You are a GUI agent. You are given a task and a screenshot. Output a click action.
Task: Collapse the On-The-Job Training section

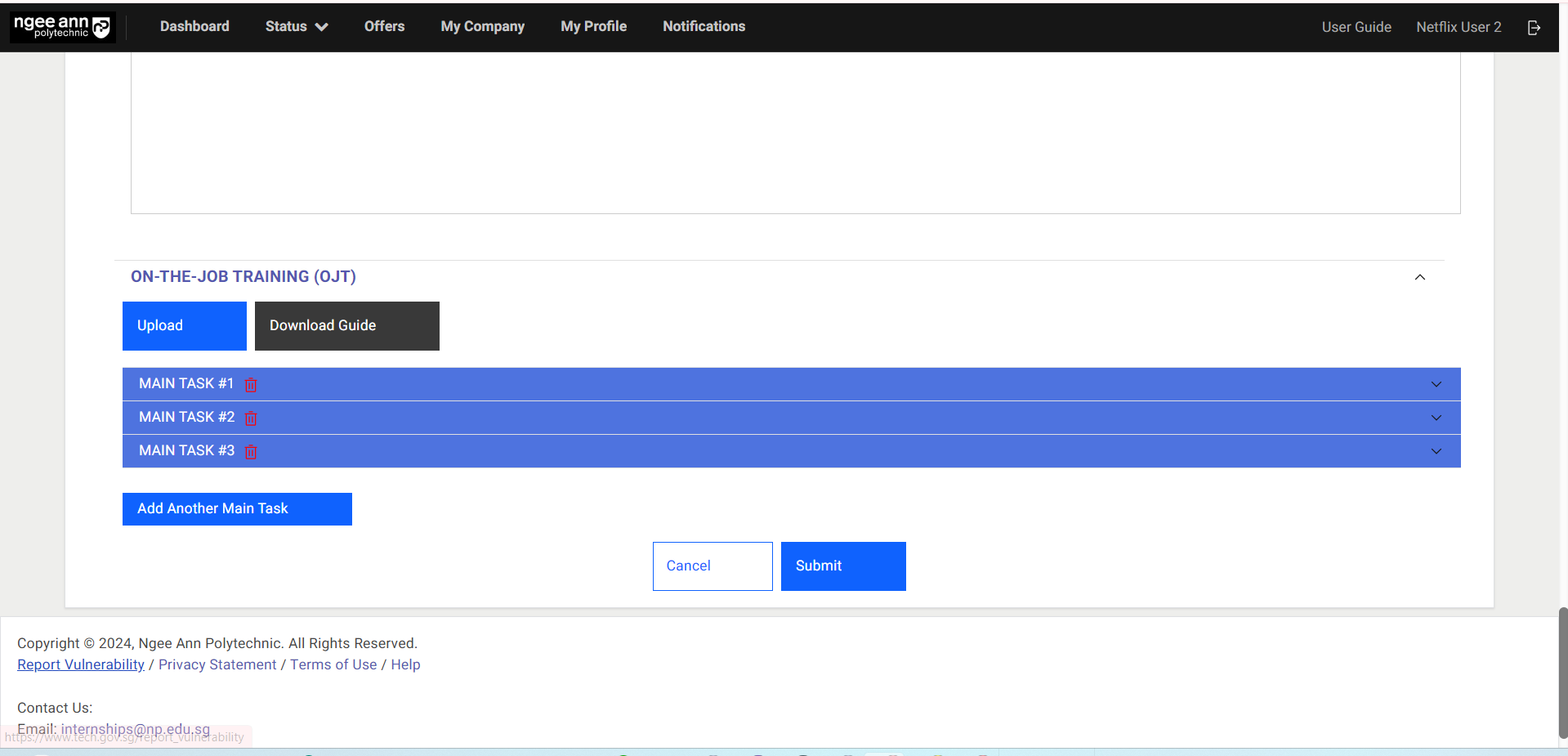point(1419,277)
